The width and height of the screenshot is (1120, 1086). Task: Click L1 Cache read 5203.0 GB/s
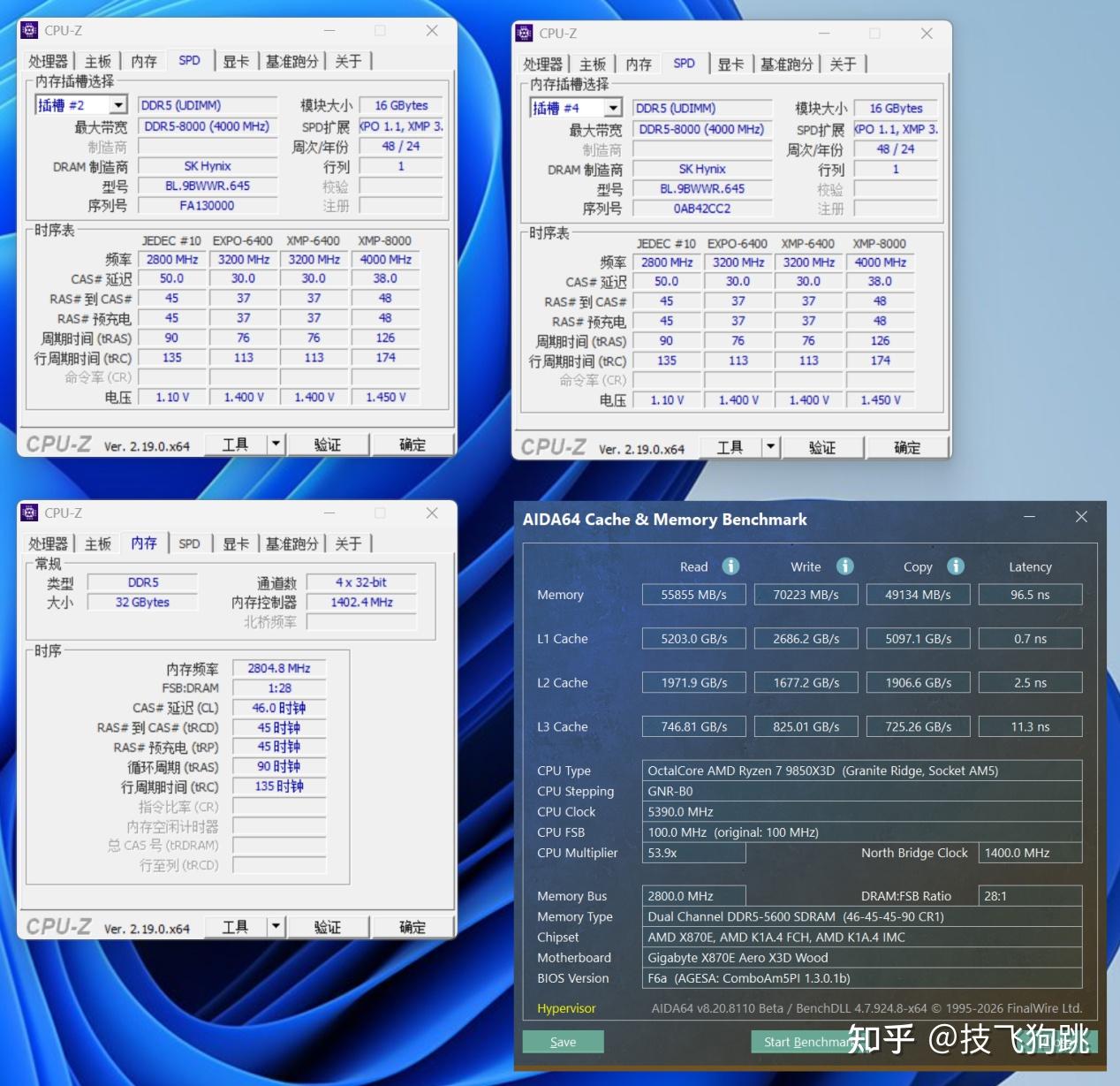coord(694,638)
